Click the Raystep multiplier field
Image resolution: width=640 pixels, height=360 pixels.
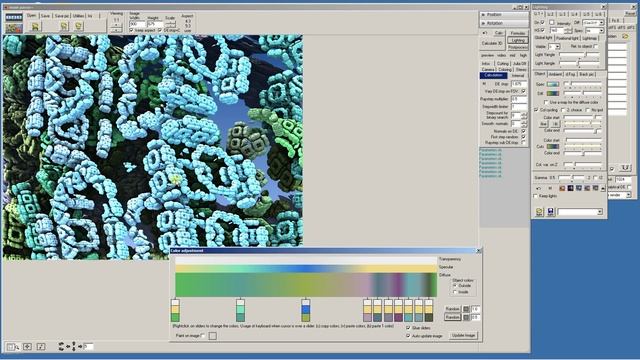(x=519, y=99)
